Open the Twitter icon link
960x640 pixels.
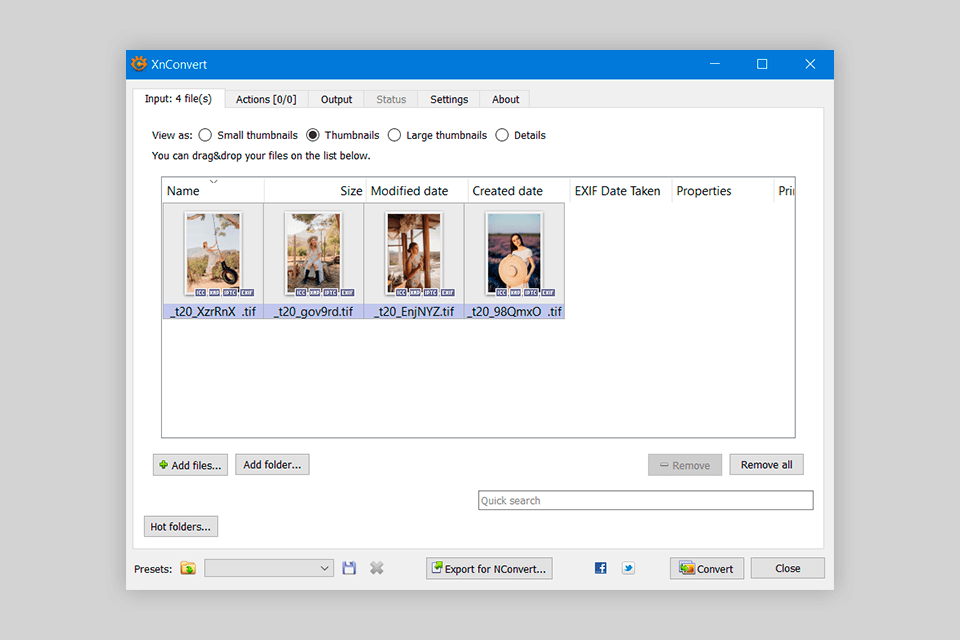[628, 568]
